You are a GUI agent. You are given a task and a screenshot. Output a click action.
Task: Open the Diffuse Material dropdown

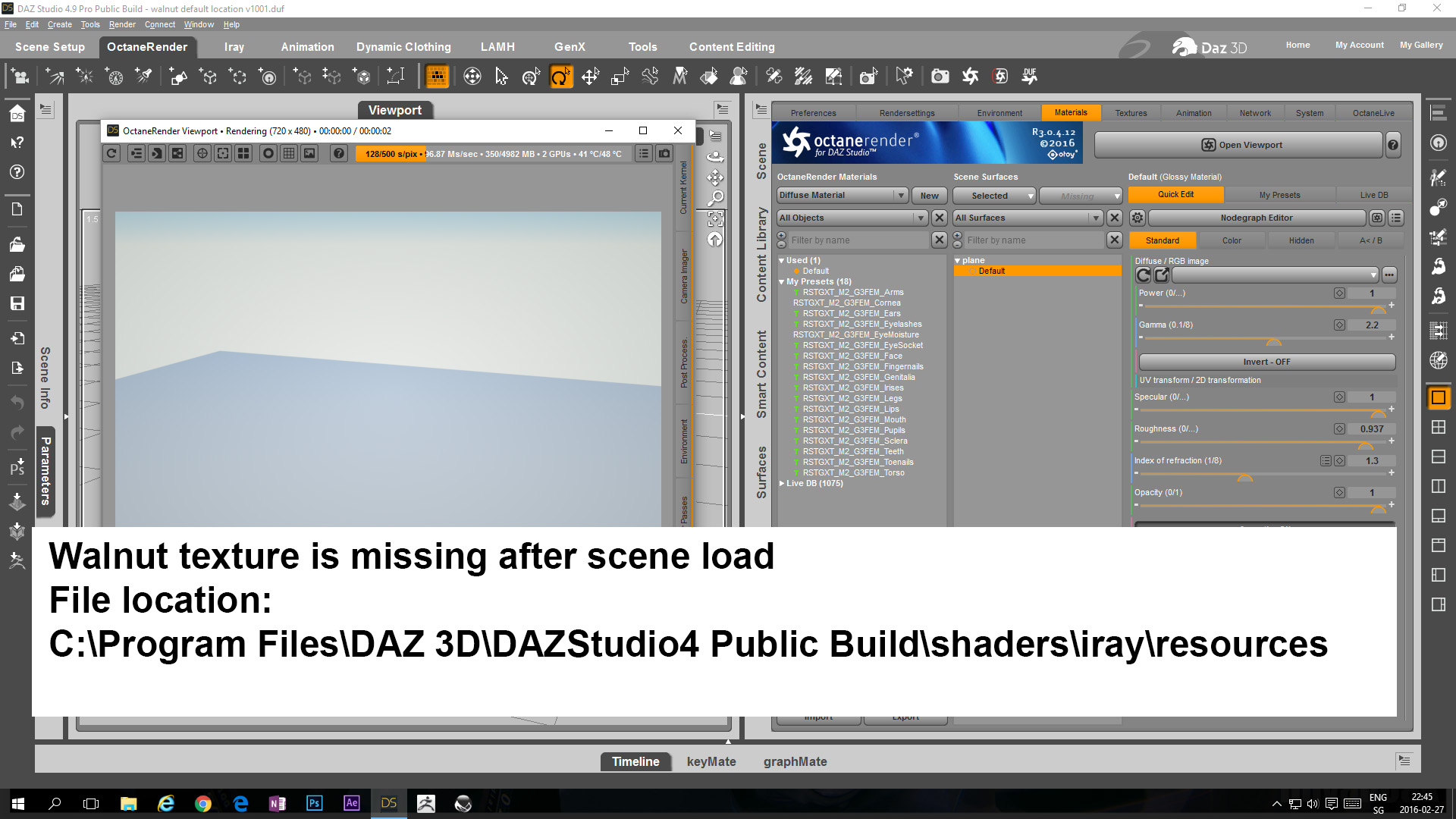coord(842,196)
